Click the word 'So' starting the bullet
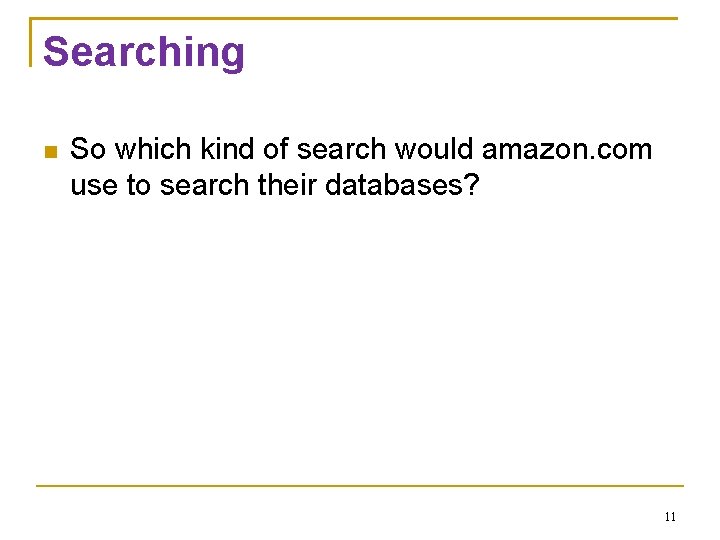The height and width of the screenshot is (540, 720). click(88, 149)
